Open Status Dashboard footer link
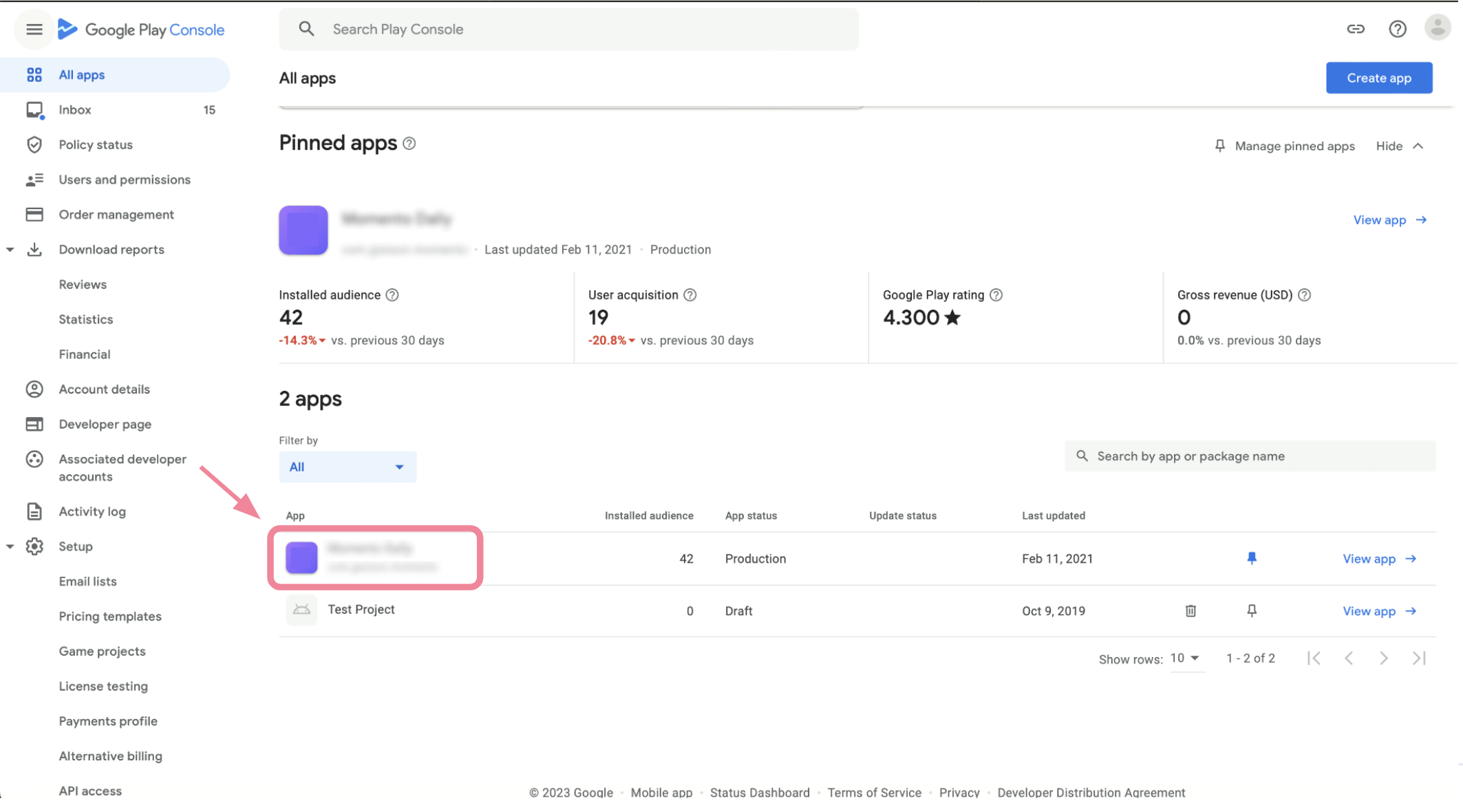This screenshot has height=812, width=1463. pos(760,793)
